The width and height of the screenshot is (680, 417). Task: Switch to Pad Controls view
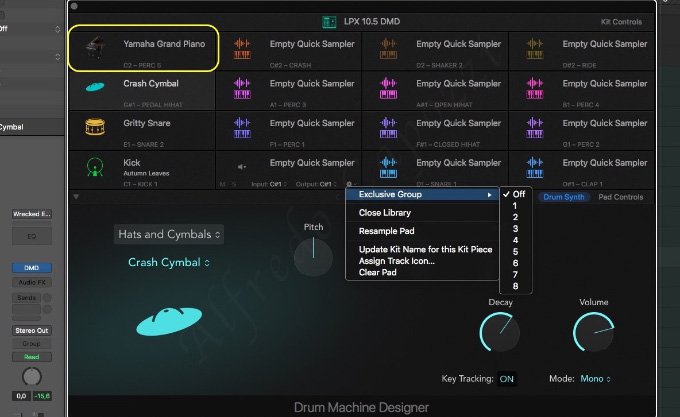(x=620, y=197)
